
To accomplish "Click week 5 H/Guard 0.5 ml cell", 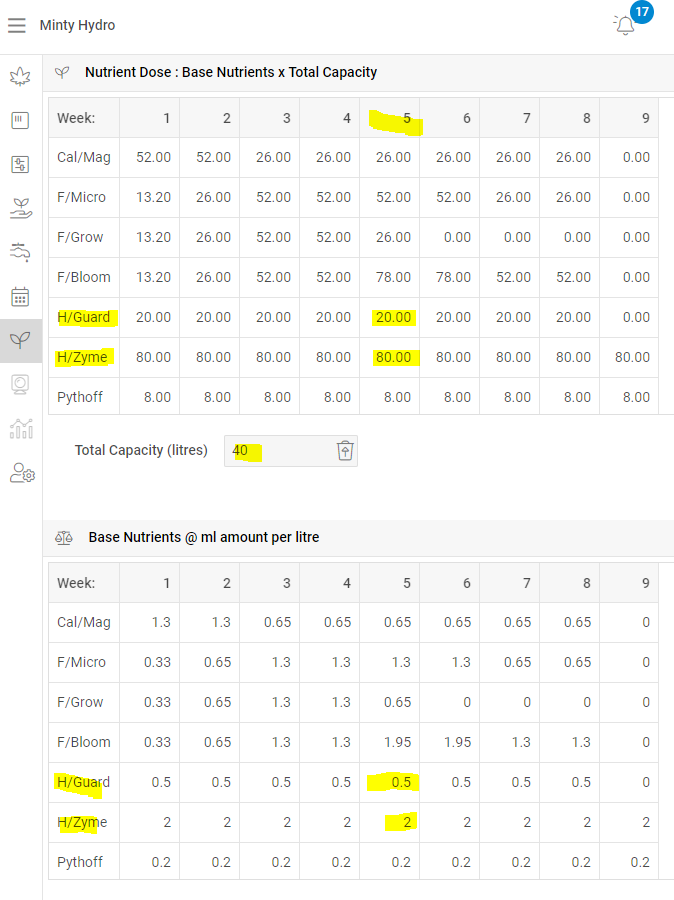I will [401, 782].
